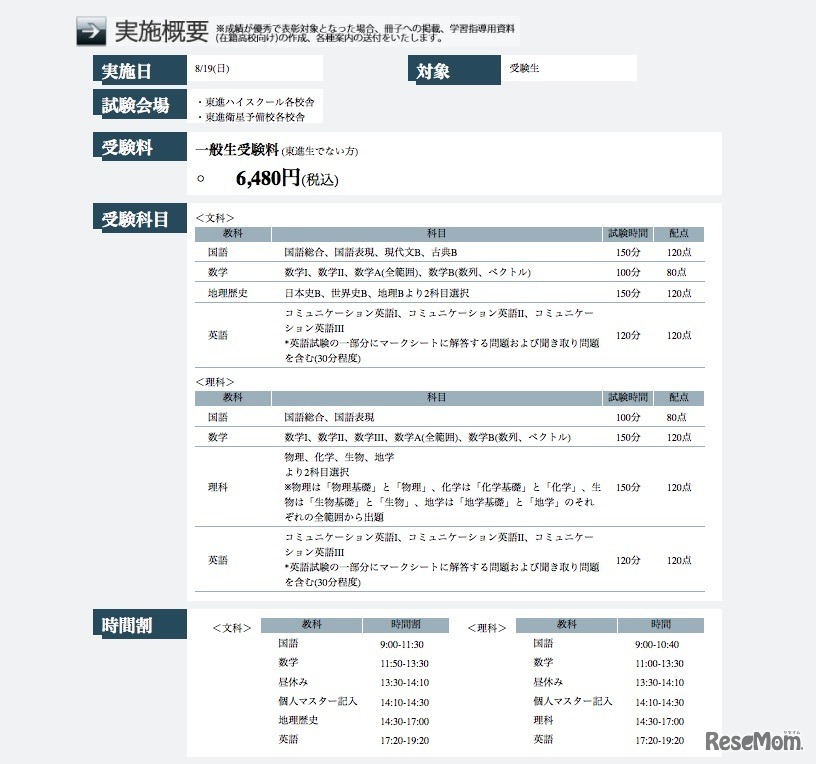Click the 配点 column header
This screenshot has width=816, height=764.
click(x=678, y=233)
